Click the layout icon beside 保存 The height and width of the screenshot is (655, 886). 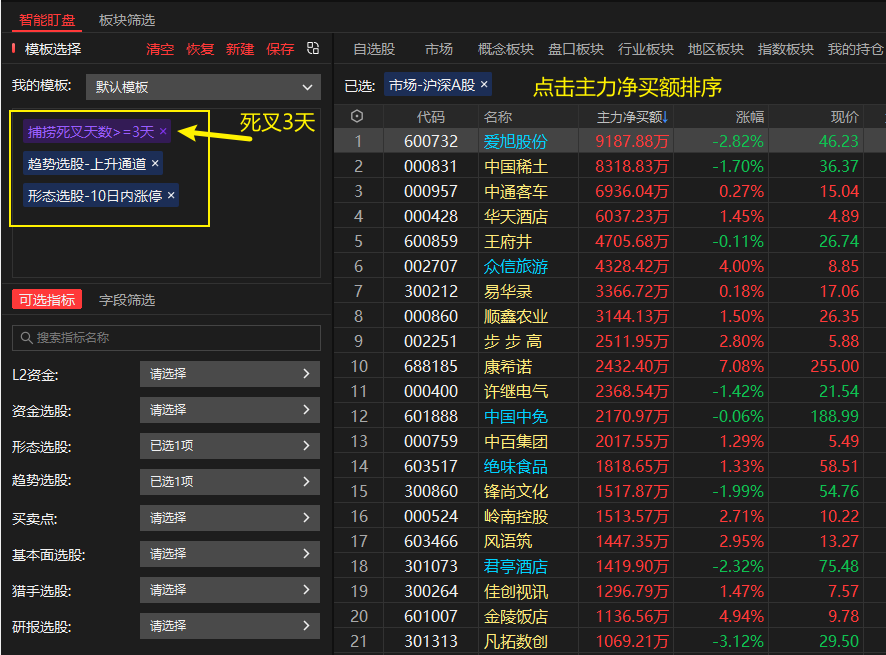pos(312,49)
